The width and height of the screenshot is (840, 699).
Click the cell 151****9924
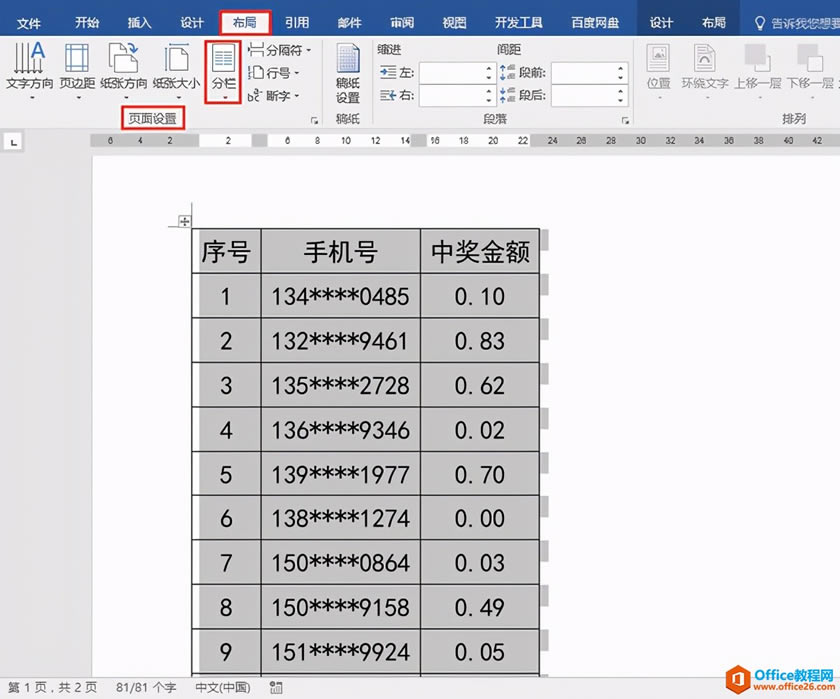[341, 651]
